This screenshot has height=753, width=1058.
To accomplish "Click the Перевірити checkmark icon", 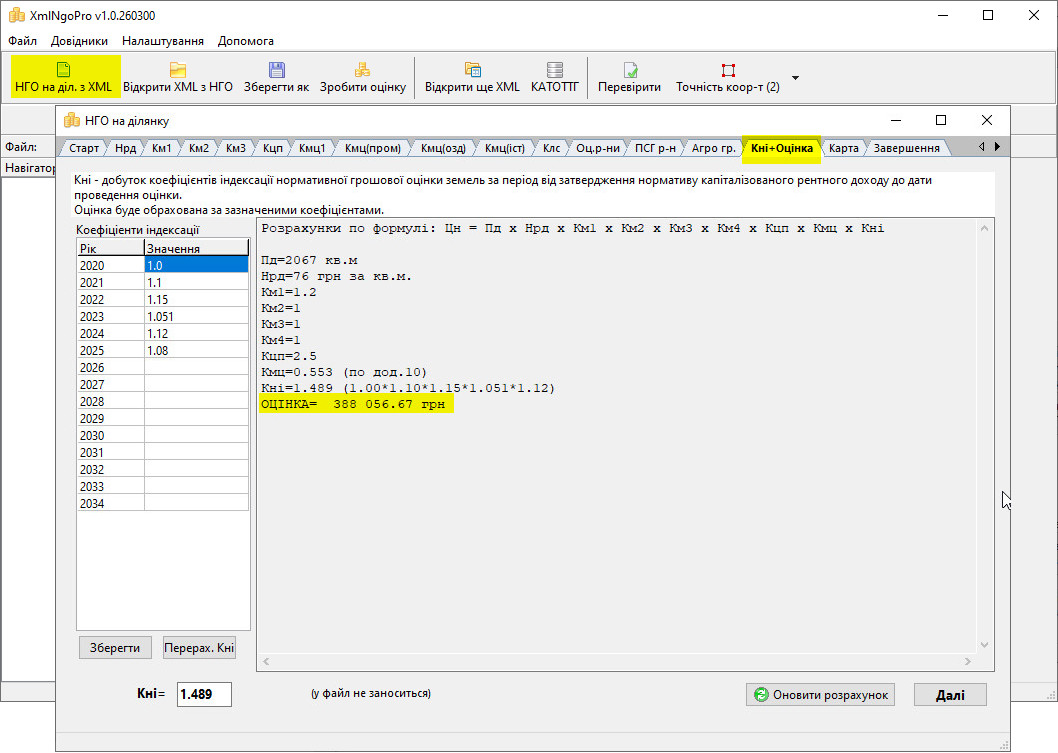I will point(629,70).
